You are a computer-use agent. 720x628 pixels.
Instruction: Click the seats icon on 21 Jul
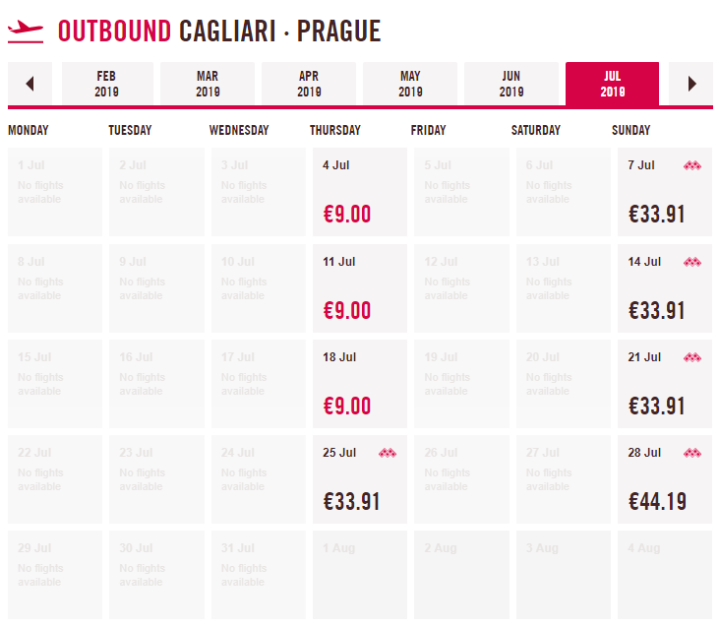click(692, 358)
